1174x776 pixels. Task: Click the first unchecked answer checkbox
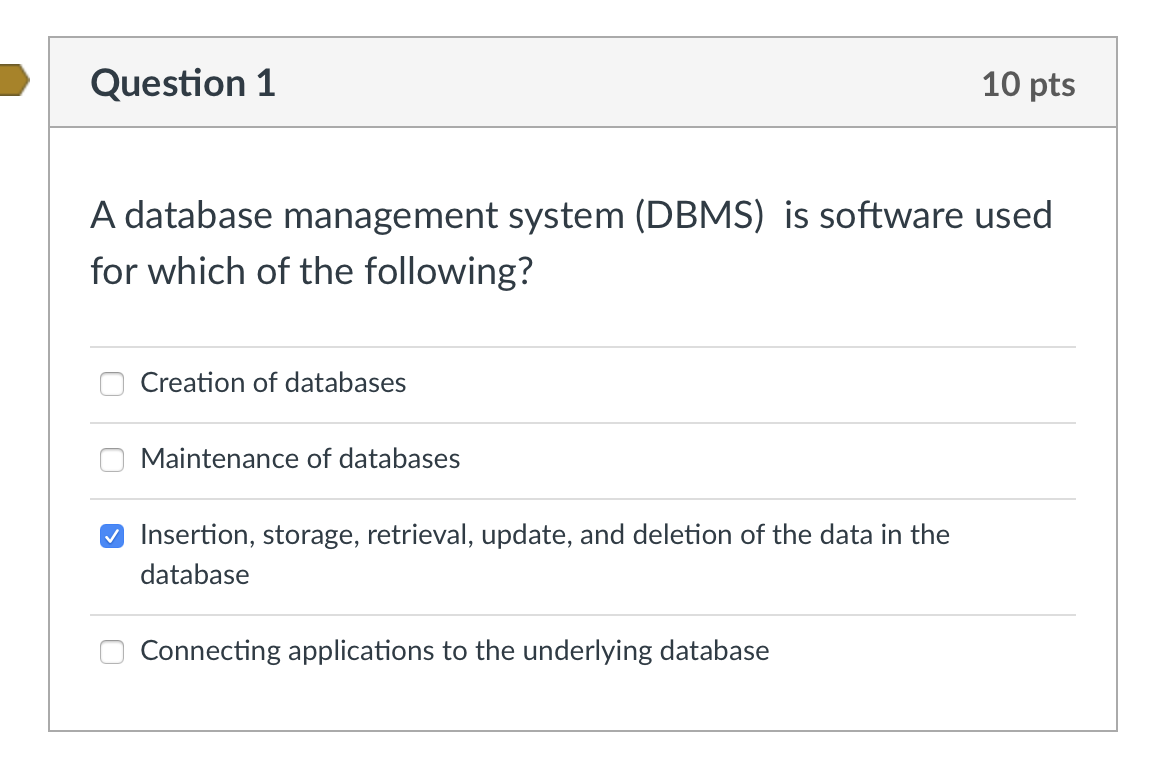pyautogui.click(x=111, y=384)
